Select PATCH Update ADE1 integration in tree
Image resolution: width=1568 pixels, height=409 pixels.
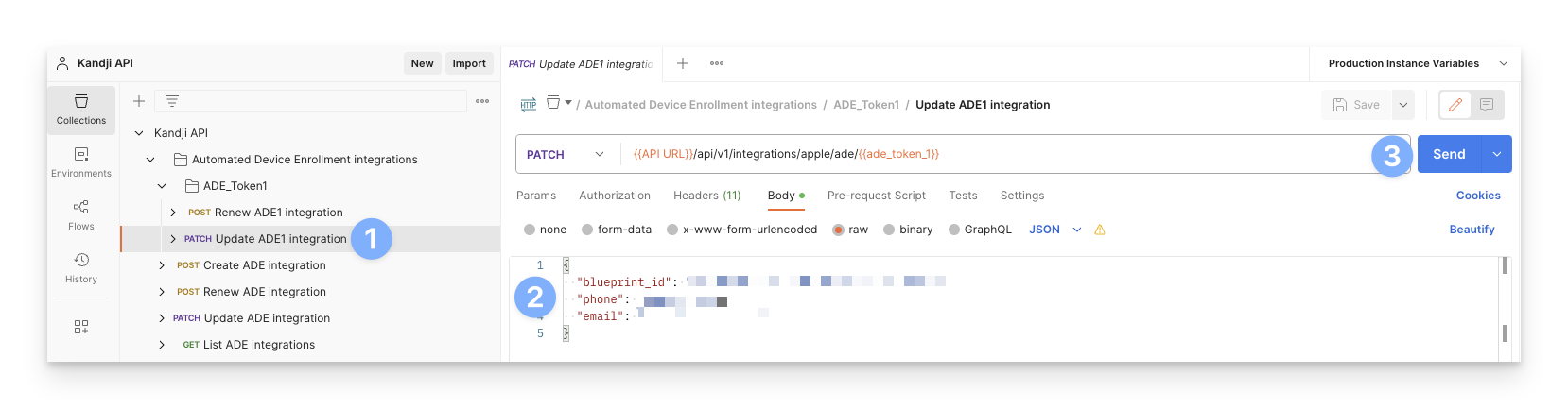pos(266,239)
